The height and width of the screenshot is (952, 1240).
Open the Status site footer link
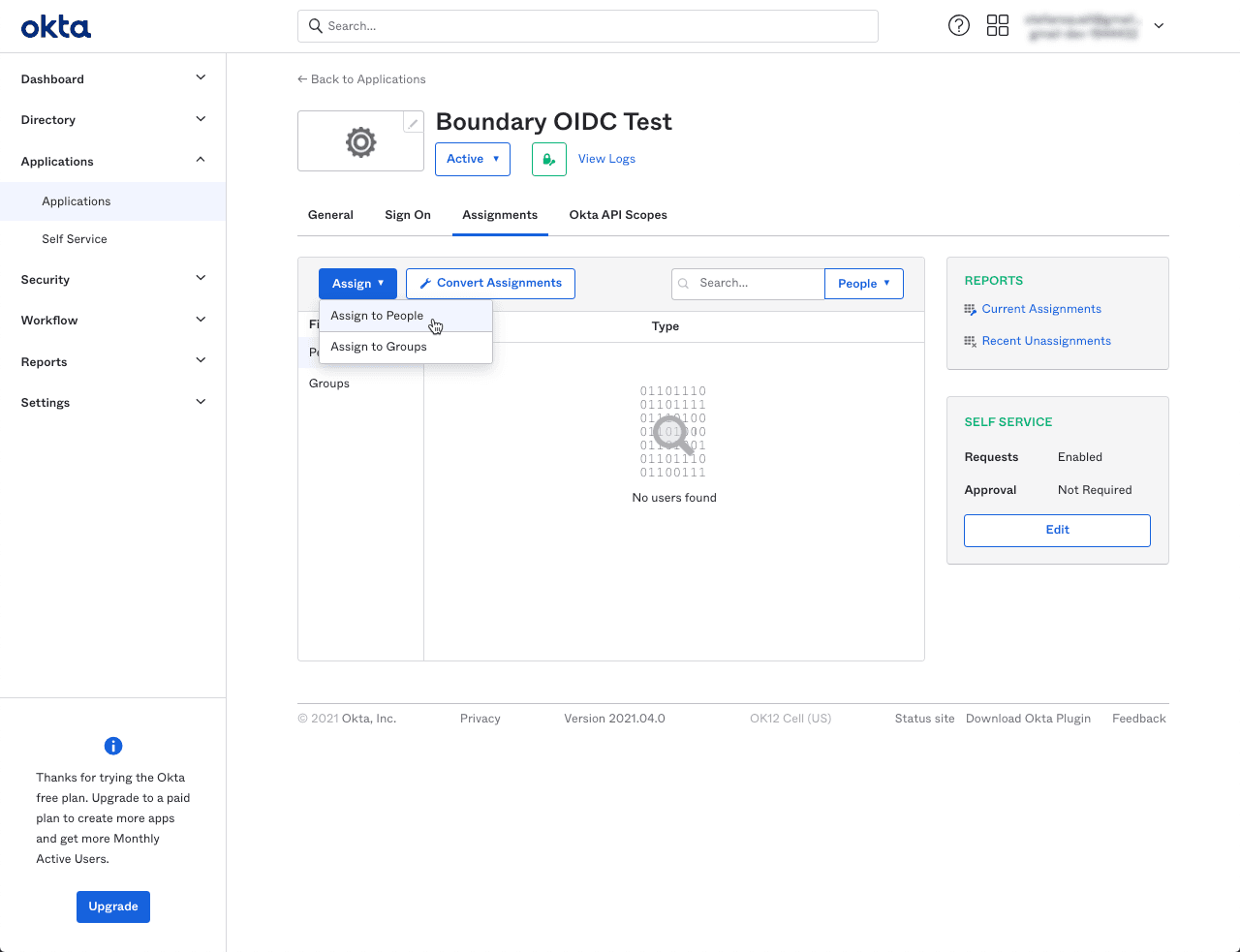(x=924, y=719)
